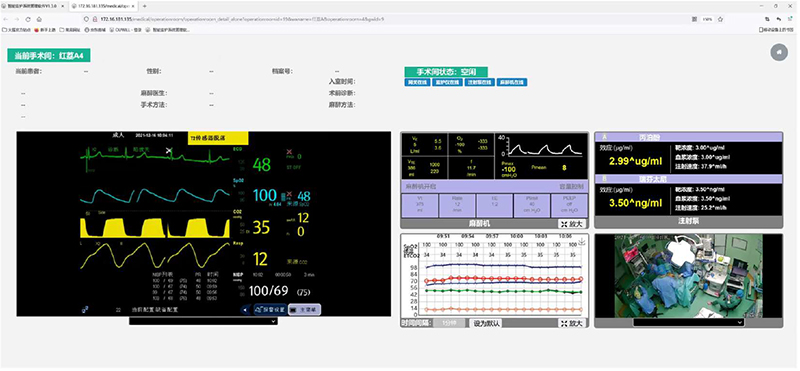Open the main menu (主菜单) on monitor
This screenshot has width=800, height=371.
point(304,309)
